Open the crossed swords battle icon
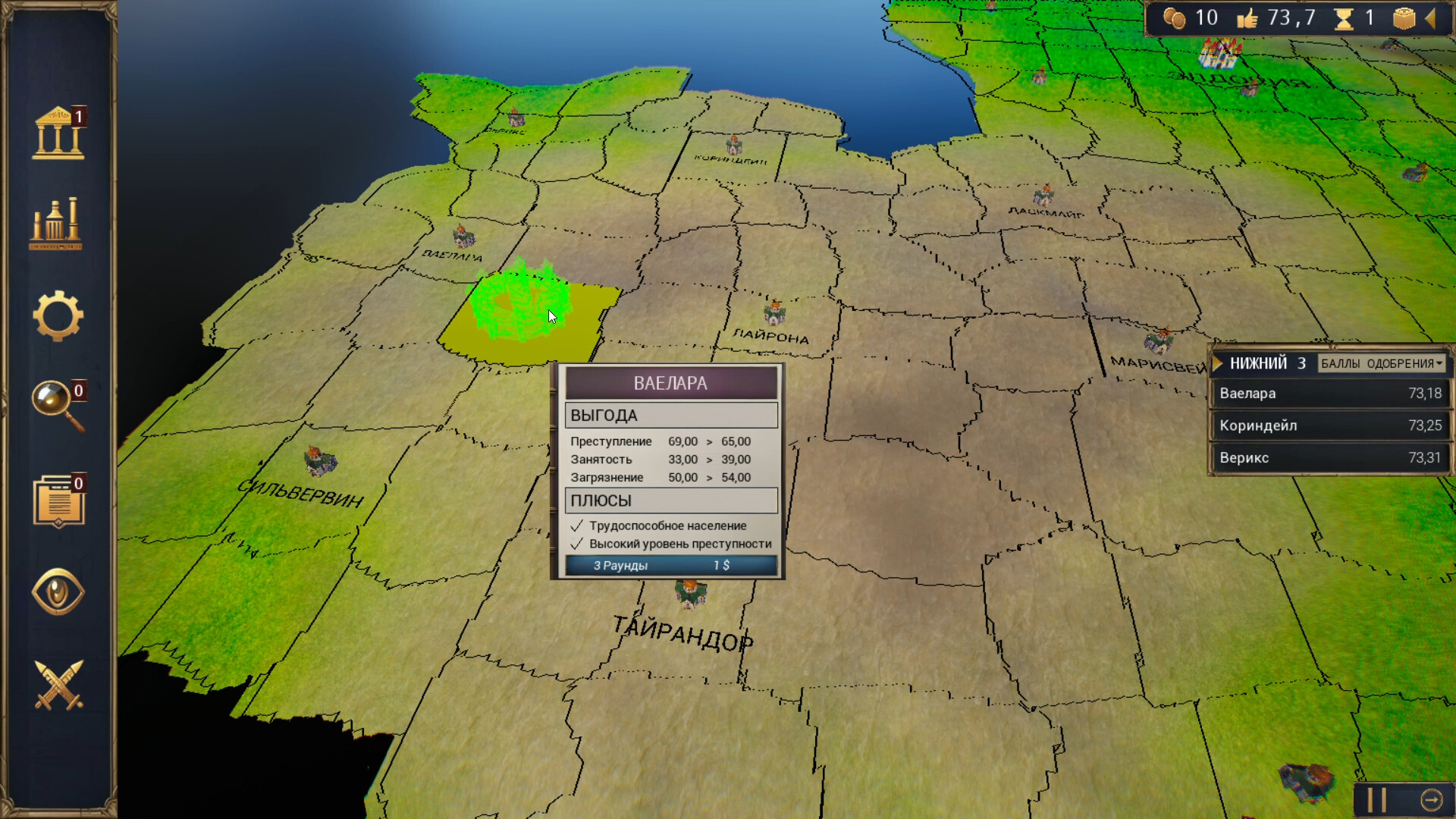 click(x=58, y=685)
